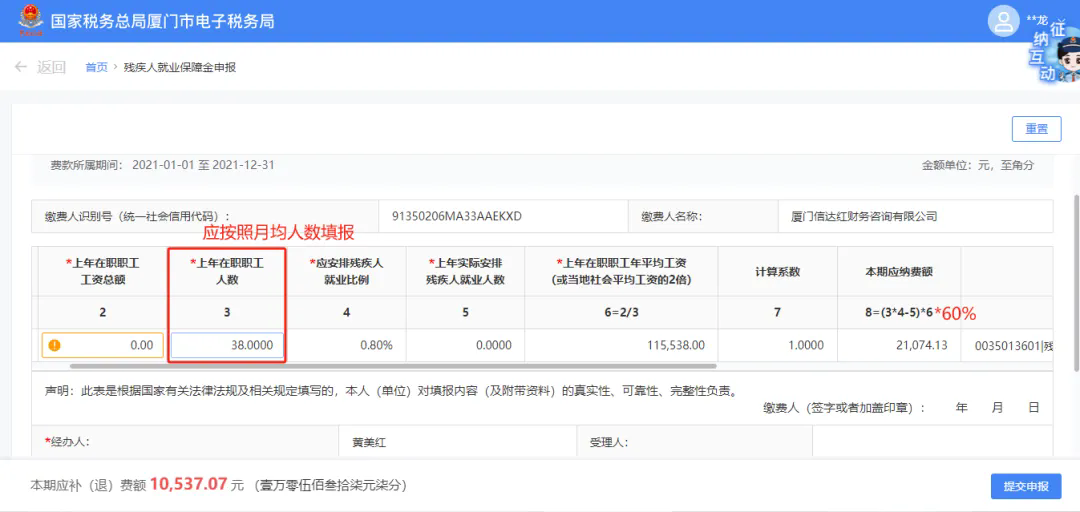The height and width of the screenshot is (512, 1080).
Task: Click the breadcrumb chevron separator
Action: point(116,67)
